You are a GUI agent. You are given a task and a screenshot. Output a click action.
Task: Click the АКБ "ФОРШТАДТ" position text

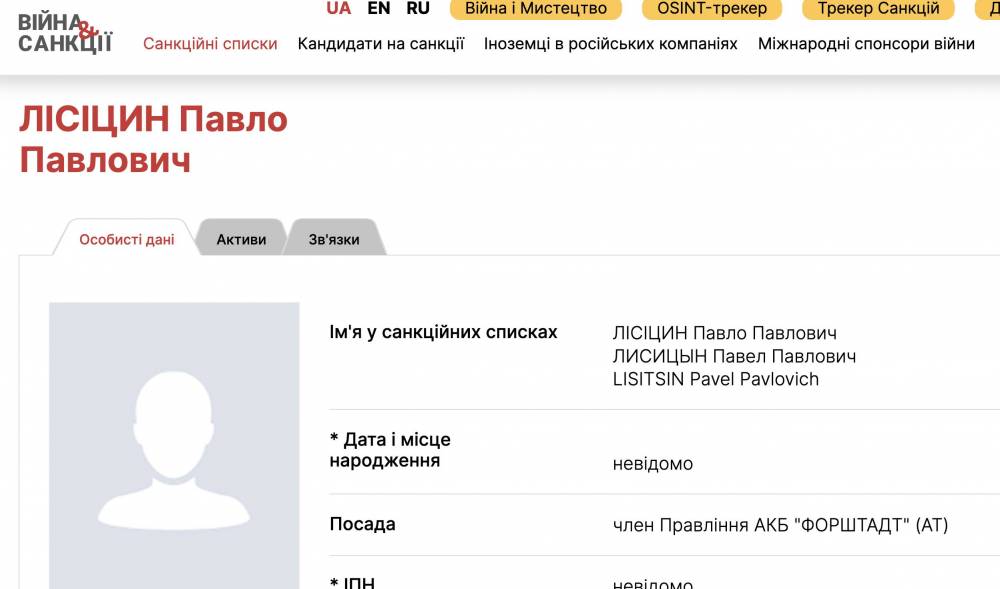click(x=780, y=525)
